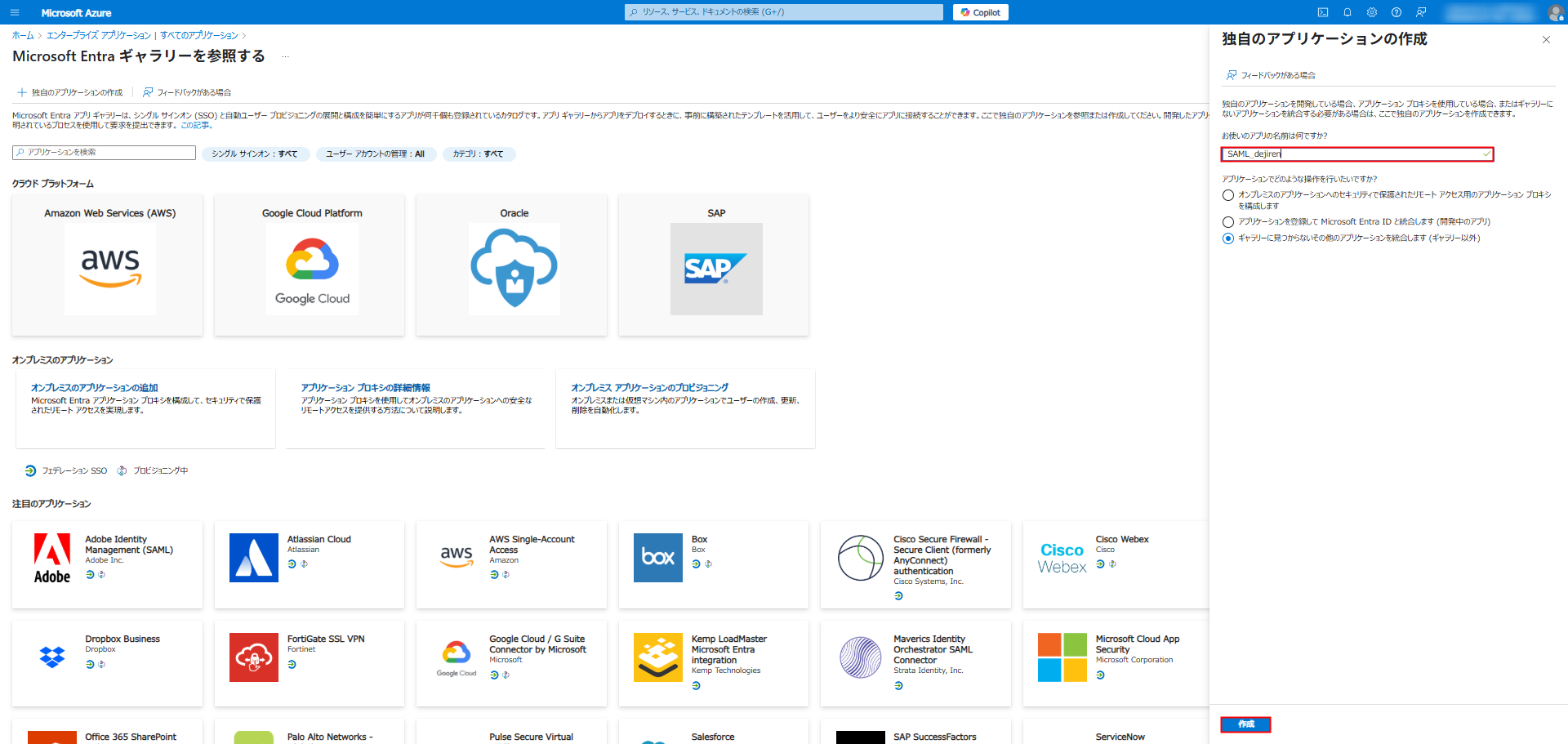This screenshot has height=744, width=1568.
Task: Select the Google Cloud Platform tile
Action: click(310, 265)
